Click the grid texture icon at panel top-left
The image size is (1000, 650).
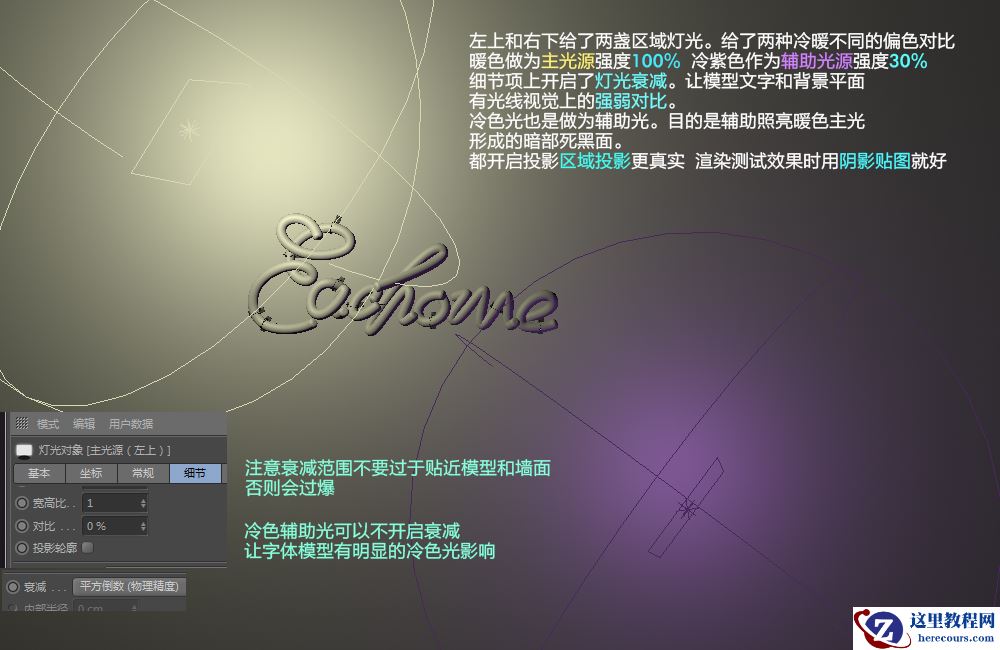click(x=22, y=422)
